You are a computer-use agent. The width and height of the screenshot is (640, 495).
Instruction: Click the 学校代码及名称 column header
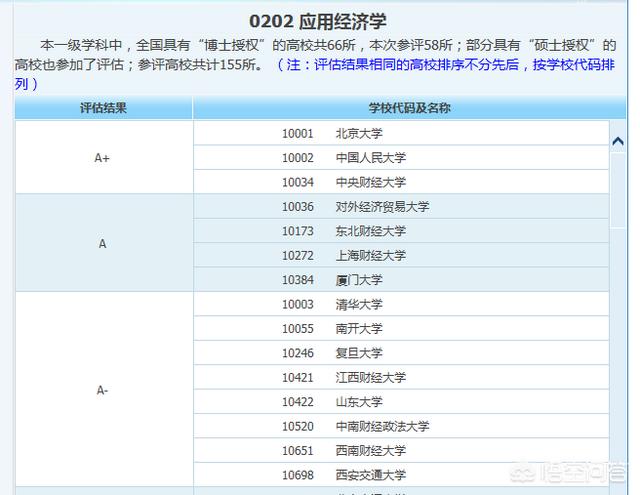click(400, 106)
